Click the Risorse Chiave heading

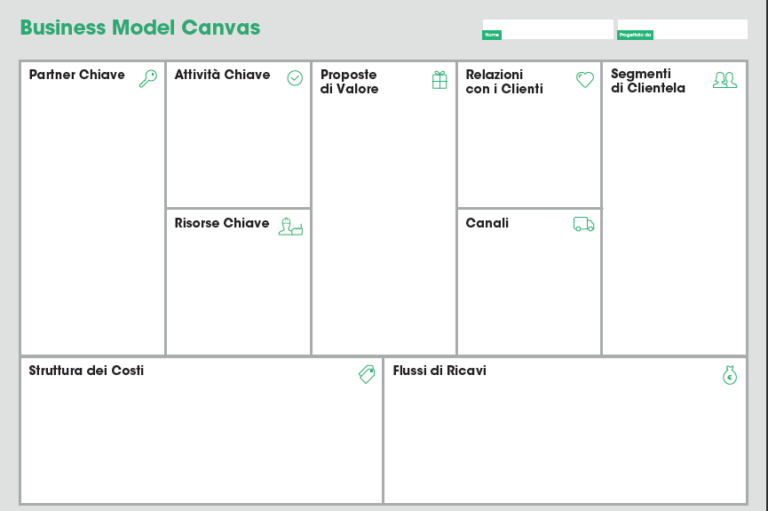[x=222, y=223]
